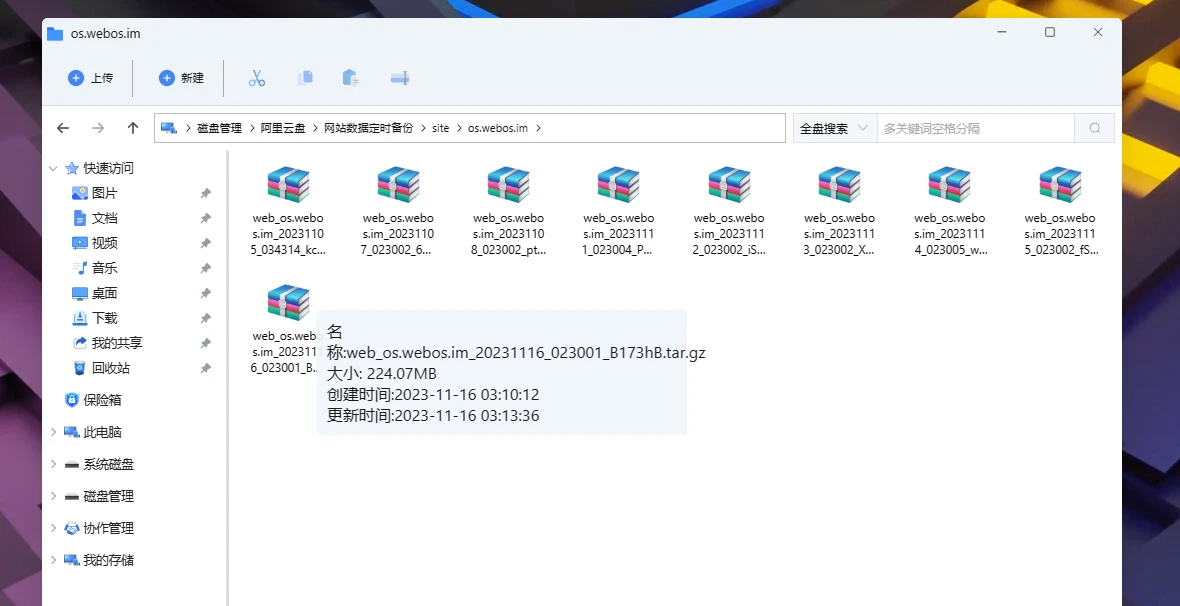
Task: Click the cut (scissors) toolbar icon
Action: [257, 78]
